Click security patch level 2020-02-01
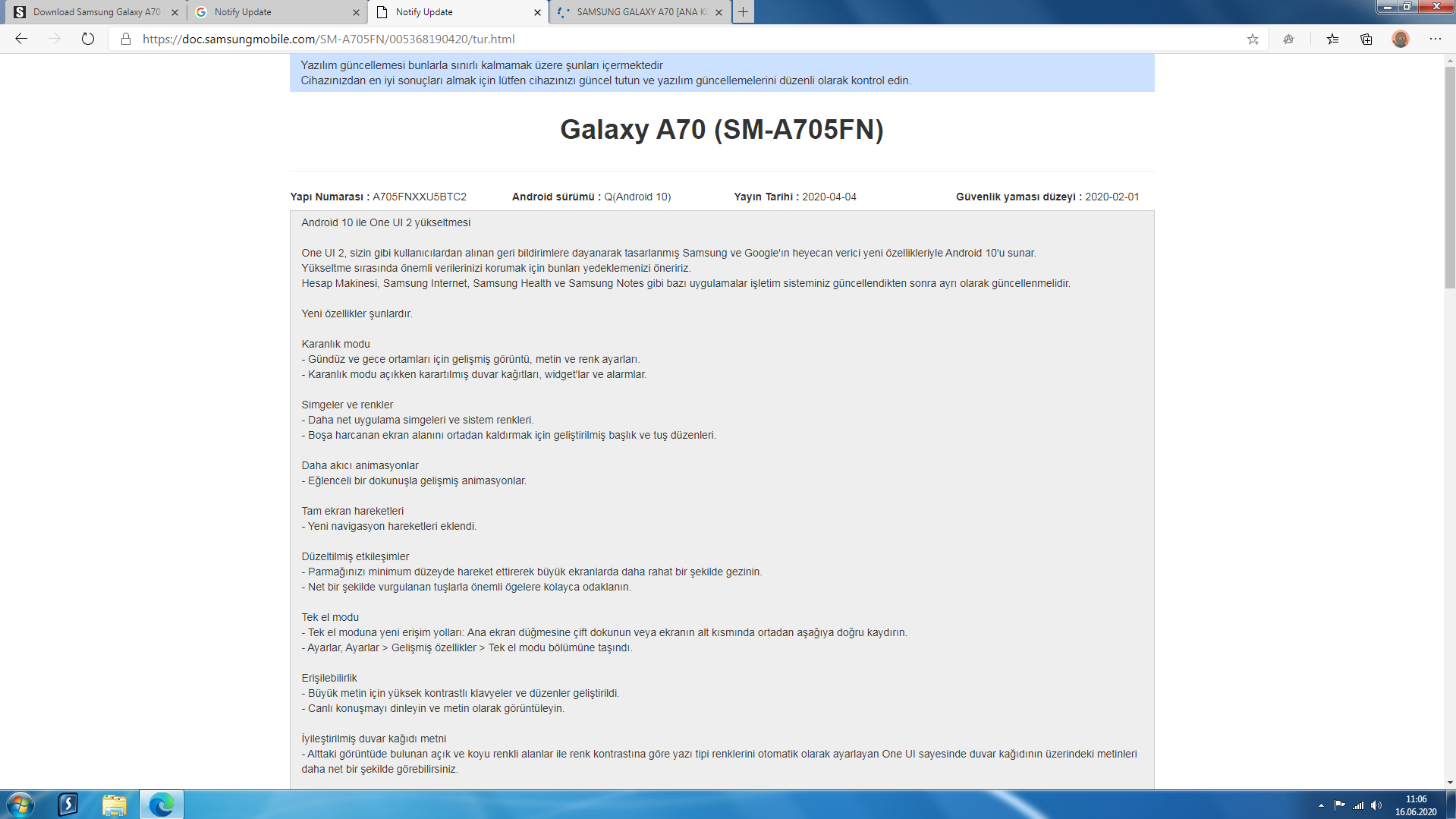 coord(1112,197)
